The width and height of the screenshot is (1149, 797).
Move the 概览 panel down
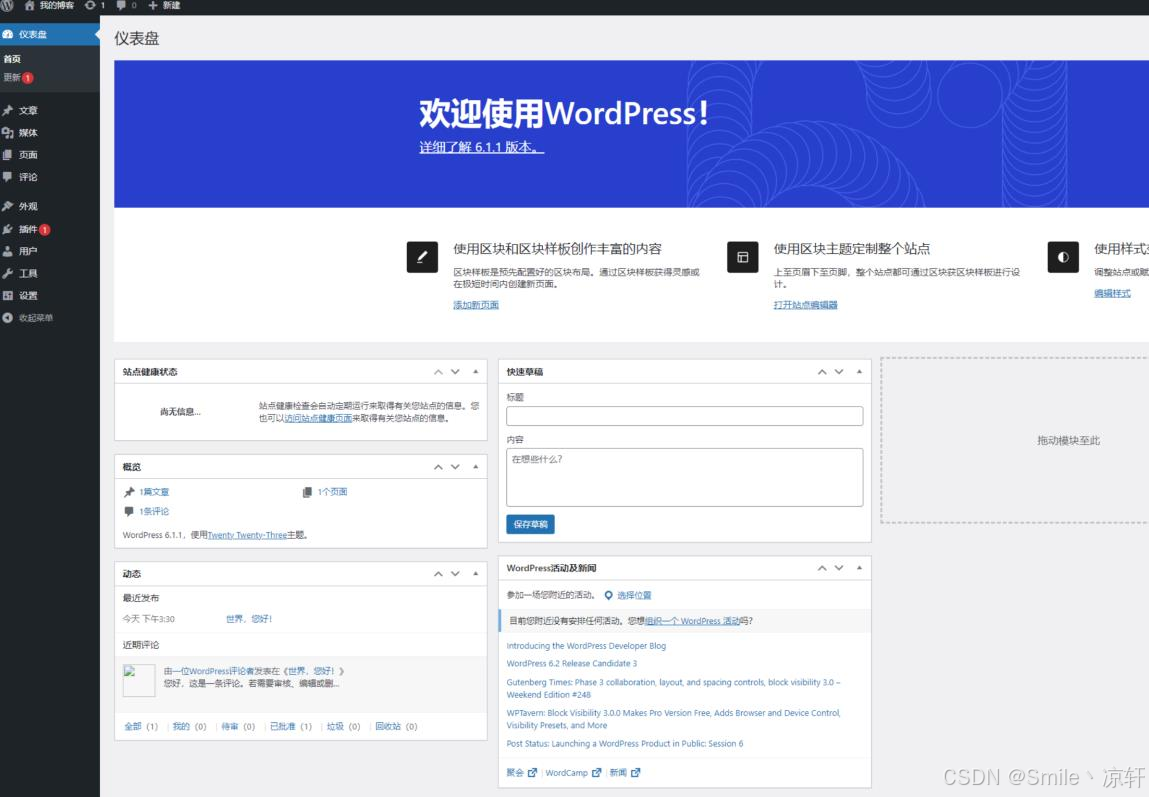pos(455,467)
